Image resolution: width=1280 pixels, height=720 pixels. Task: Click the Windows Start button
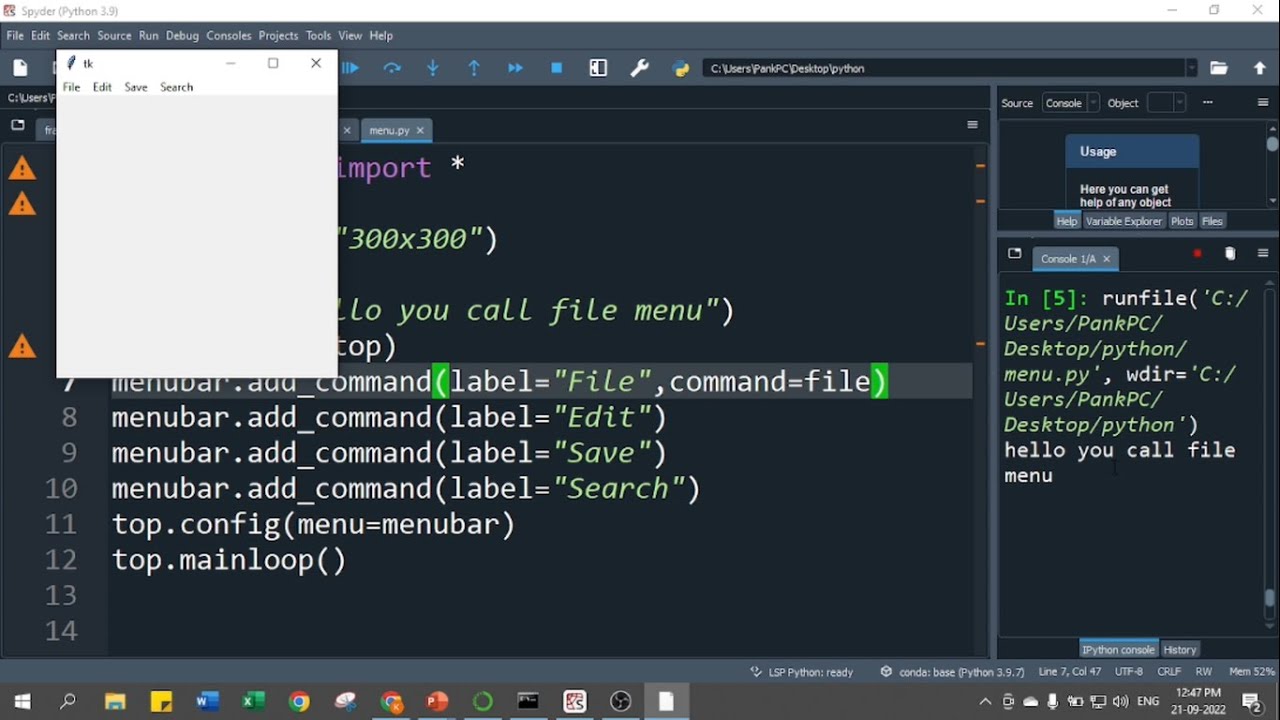(x=22, y=701)
